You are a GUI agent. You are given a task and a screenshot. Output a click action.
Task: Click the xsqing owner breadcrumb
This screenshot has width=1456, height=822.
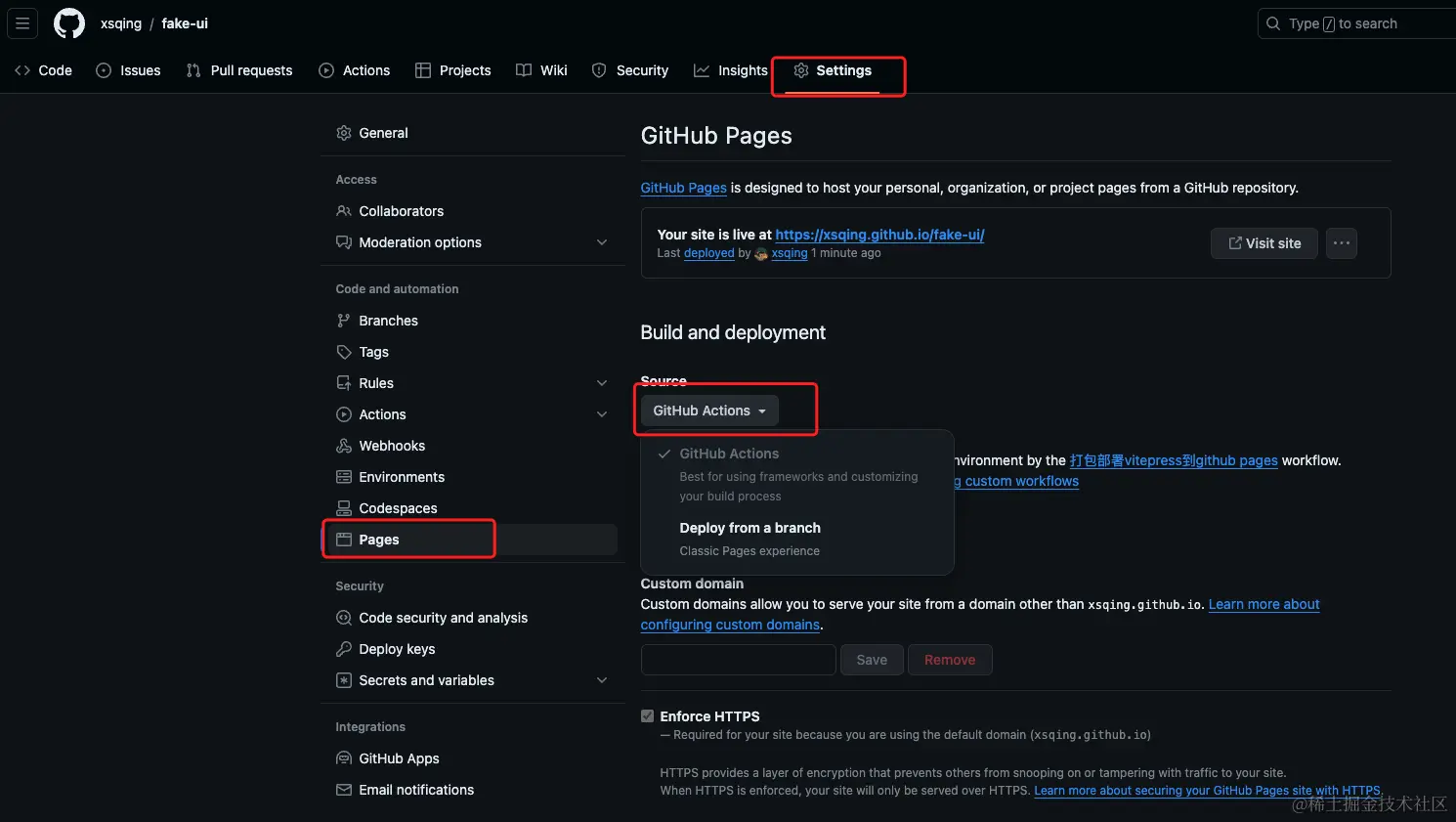point(121,23)
